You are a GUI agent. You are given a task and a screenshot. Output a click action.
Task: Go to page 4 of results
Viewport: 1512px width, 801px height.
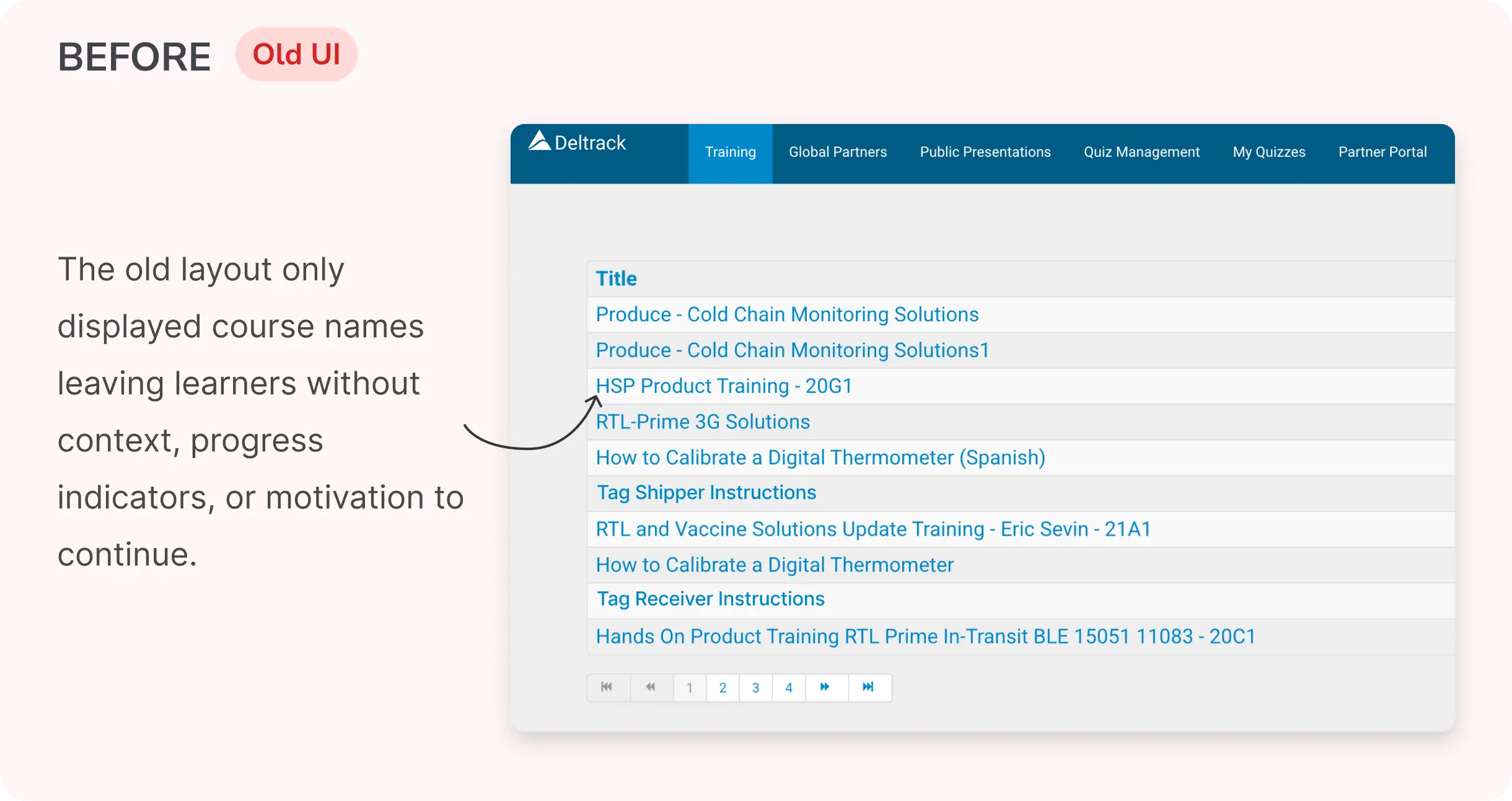pos(788,688)
